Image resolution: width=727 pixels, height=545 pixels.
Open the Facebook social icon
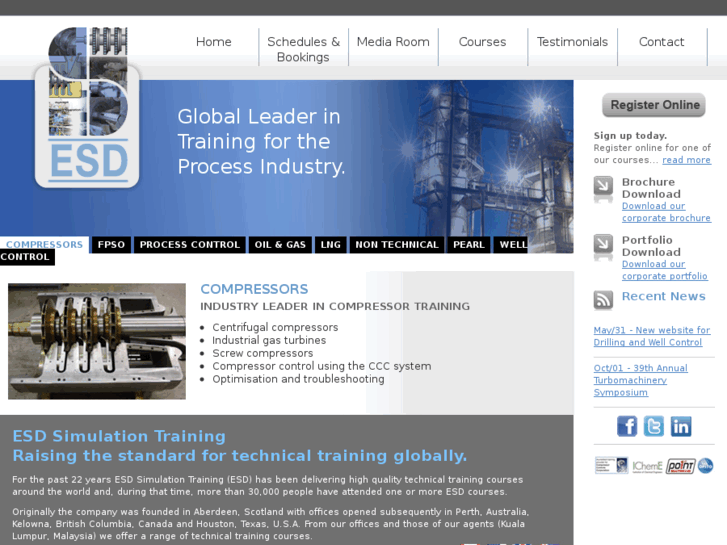pos(627,426)
